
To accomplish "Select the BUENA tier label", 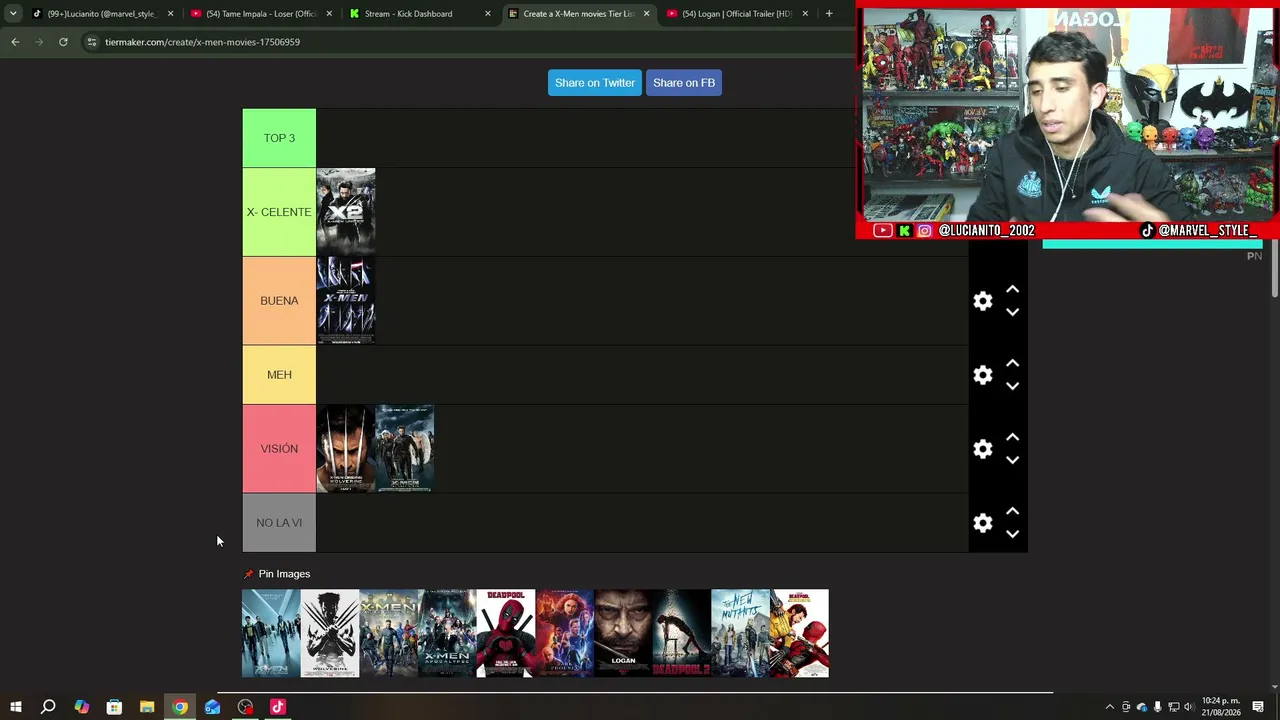I will click(x=279, y=301).
